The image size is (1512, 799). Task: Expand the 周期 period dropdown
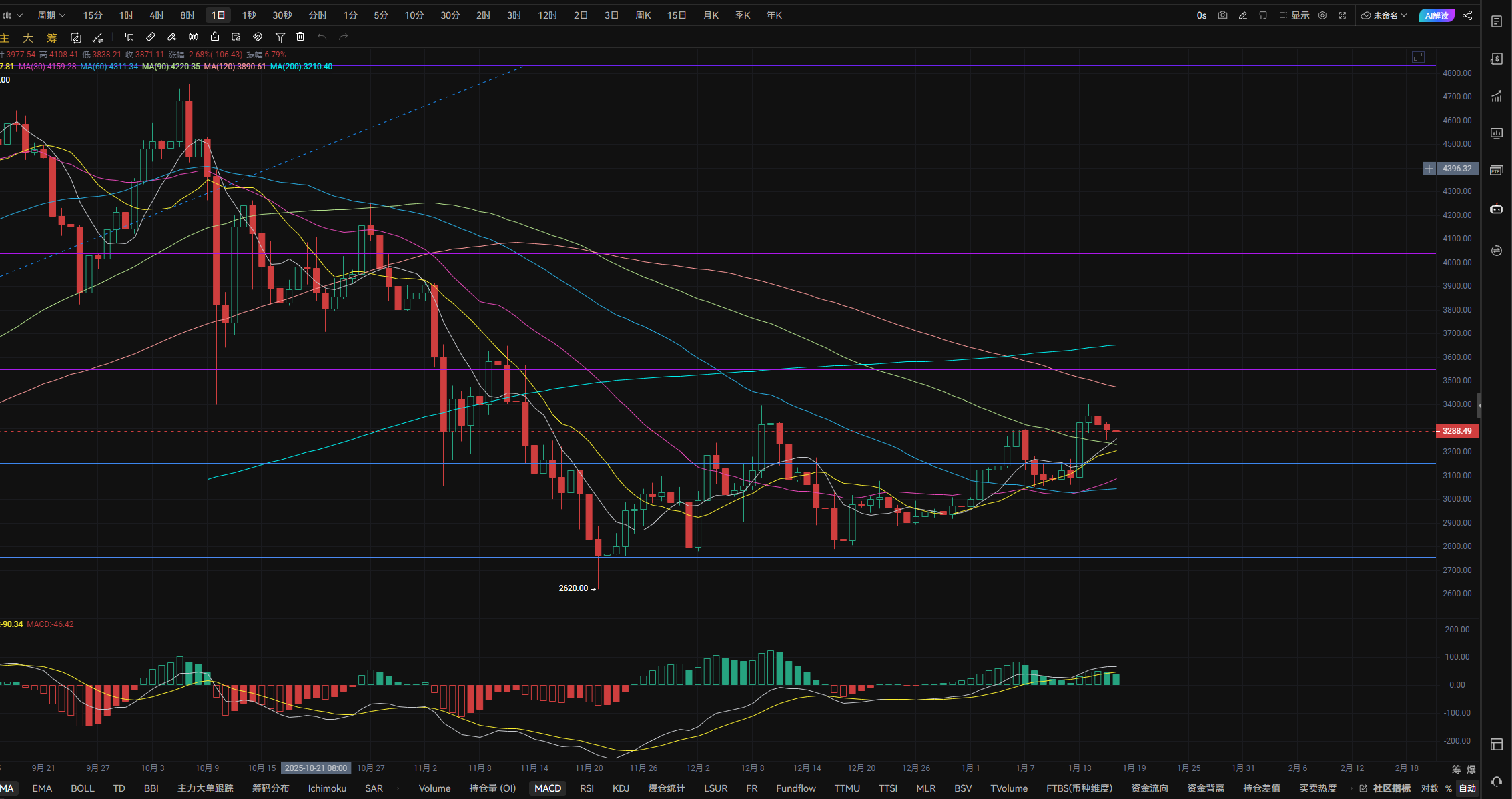51,15
